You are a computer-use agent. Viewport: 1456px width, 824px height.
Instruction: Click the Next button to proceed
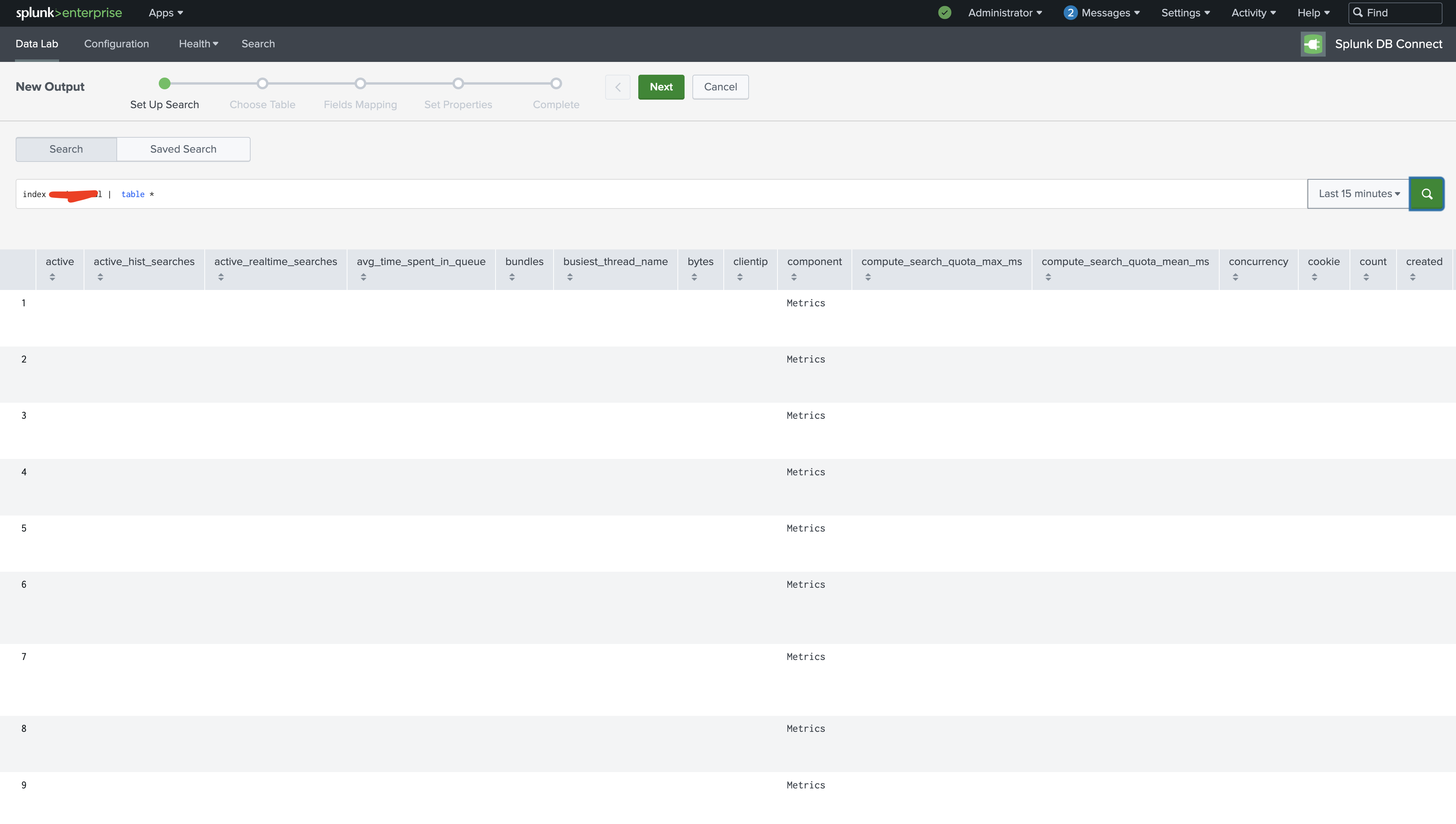point(661,86)
